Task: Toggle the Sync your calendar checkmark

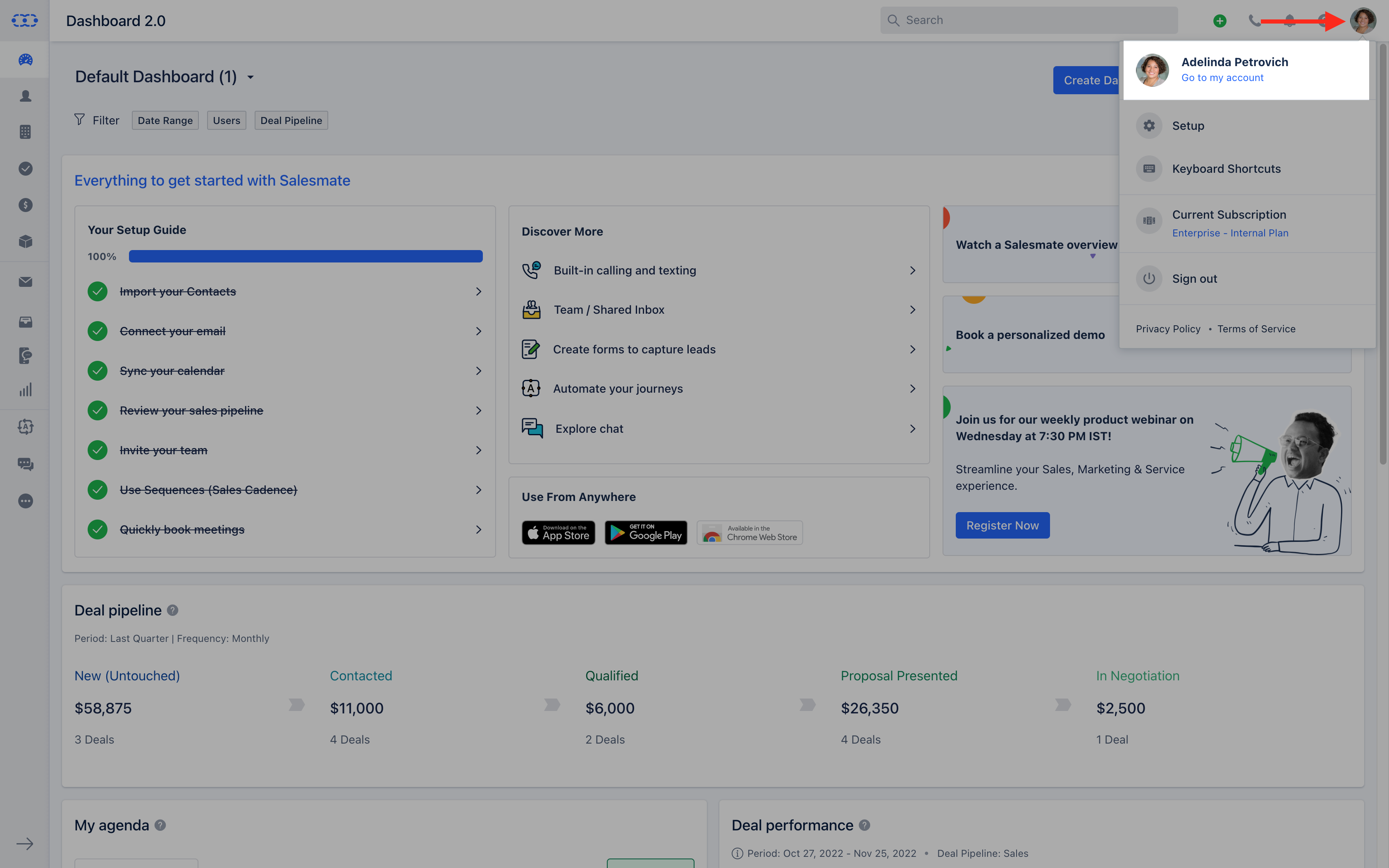Action: (x=98, y=371)
